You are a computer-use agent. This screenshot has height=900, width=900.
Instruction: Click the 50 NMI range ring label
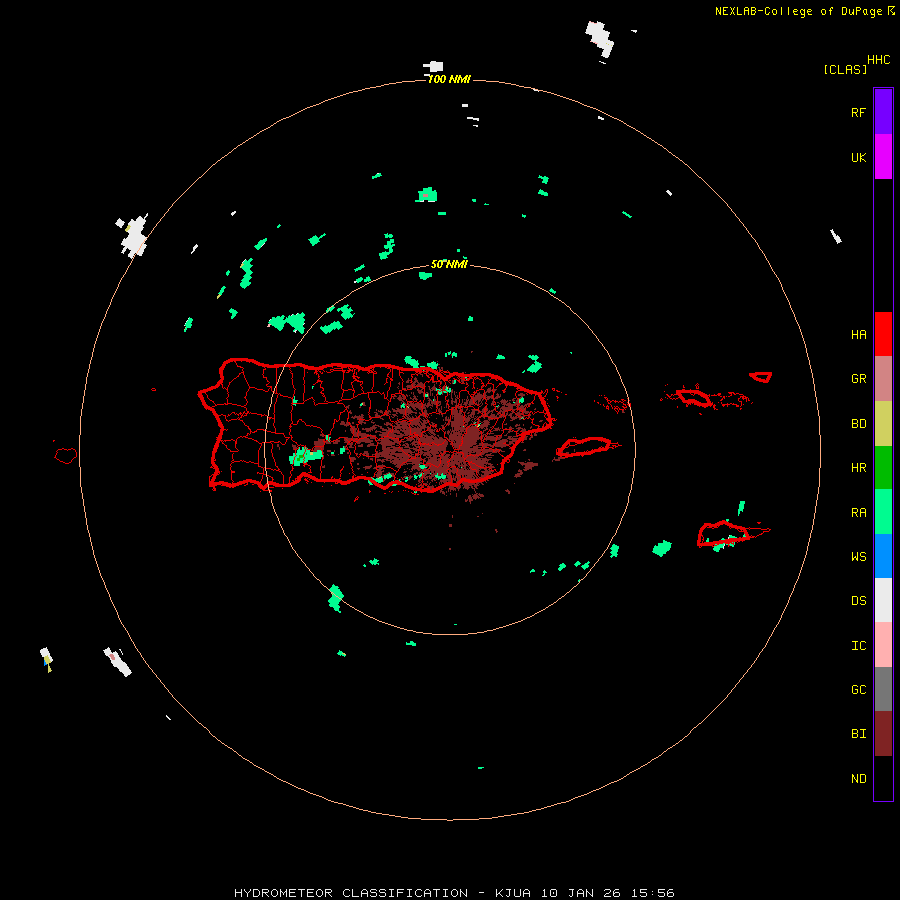tap(449, 264)
